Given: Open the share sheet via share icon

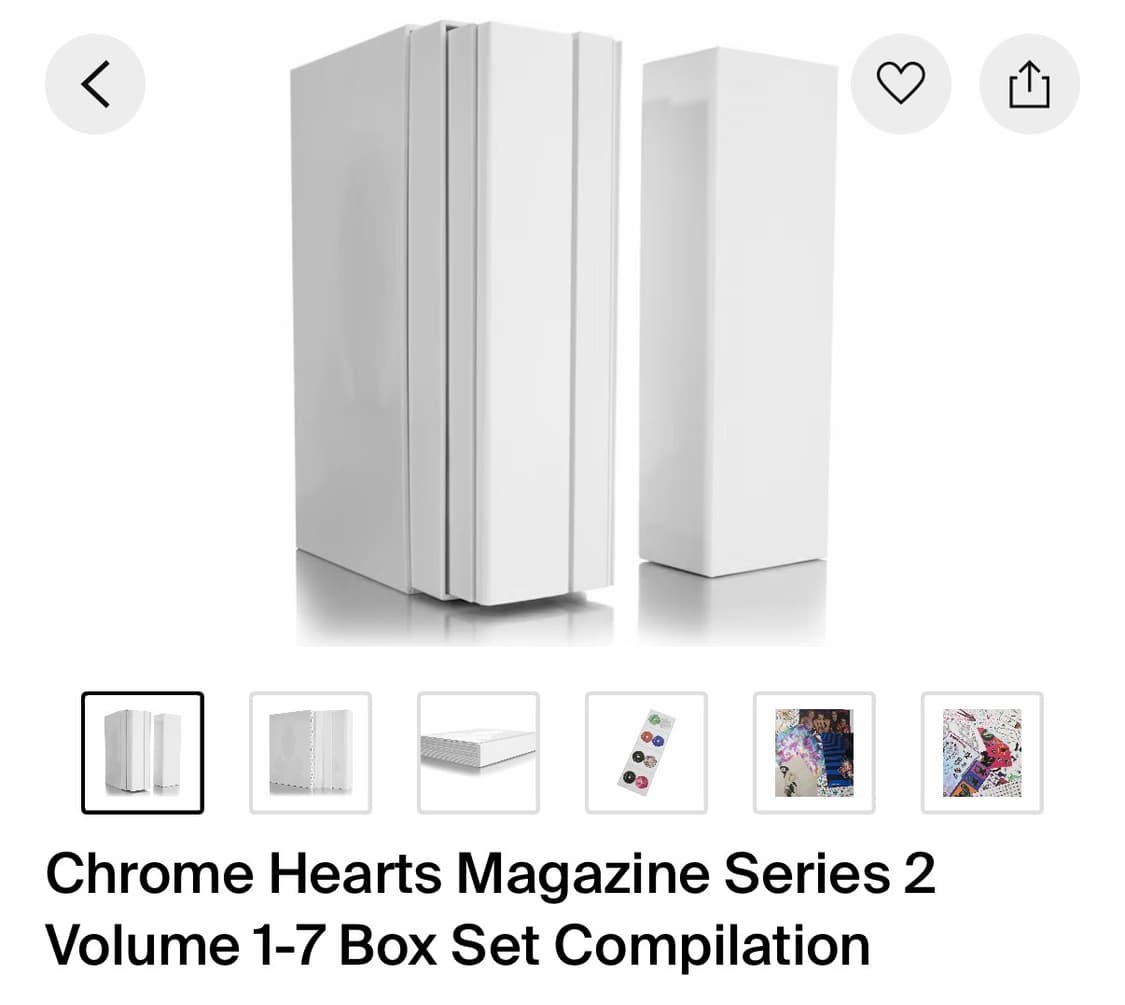Looking at the screenshot, I should pyautogui.click(x=1030, y=84).
